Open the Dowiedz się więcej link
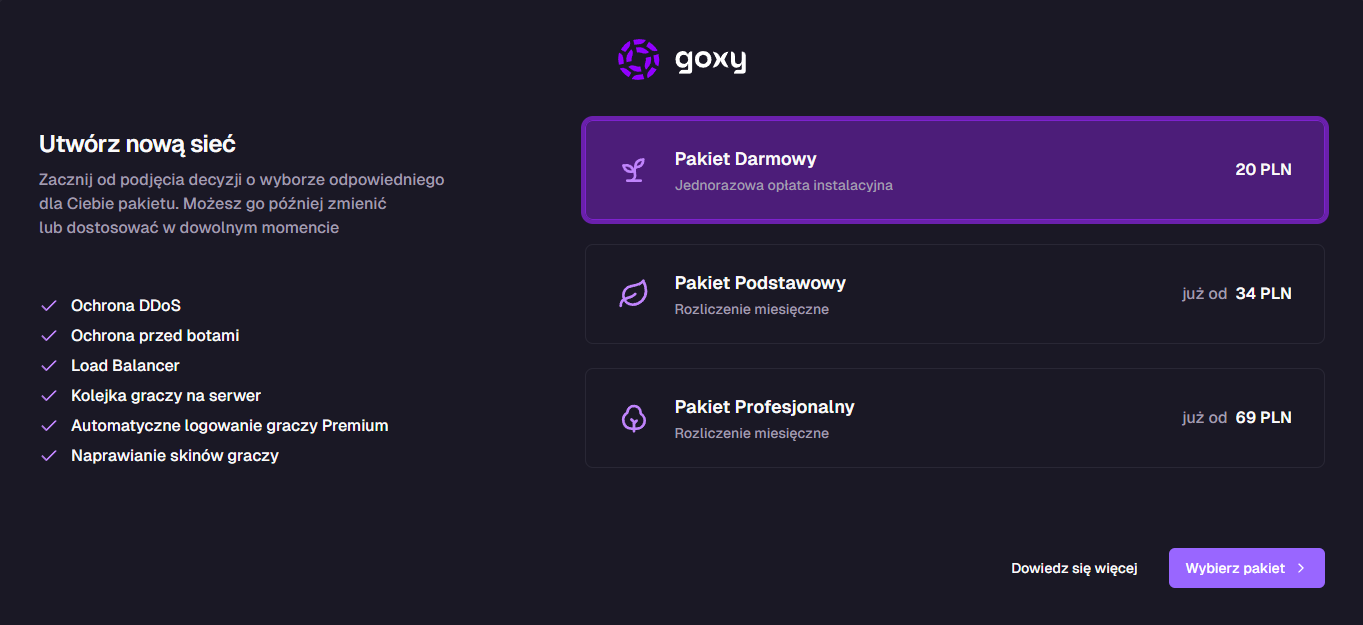Image resolution: width=1363 pixels, height=625 pixels. pyautogui.click(x=1074, y=568)
